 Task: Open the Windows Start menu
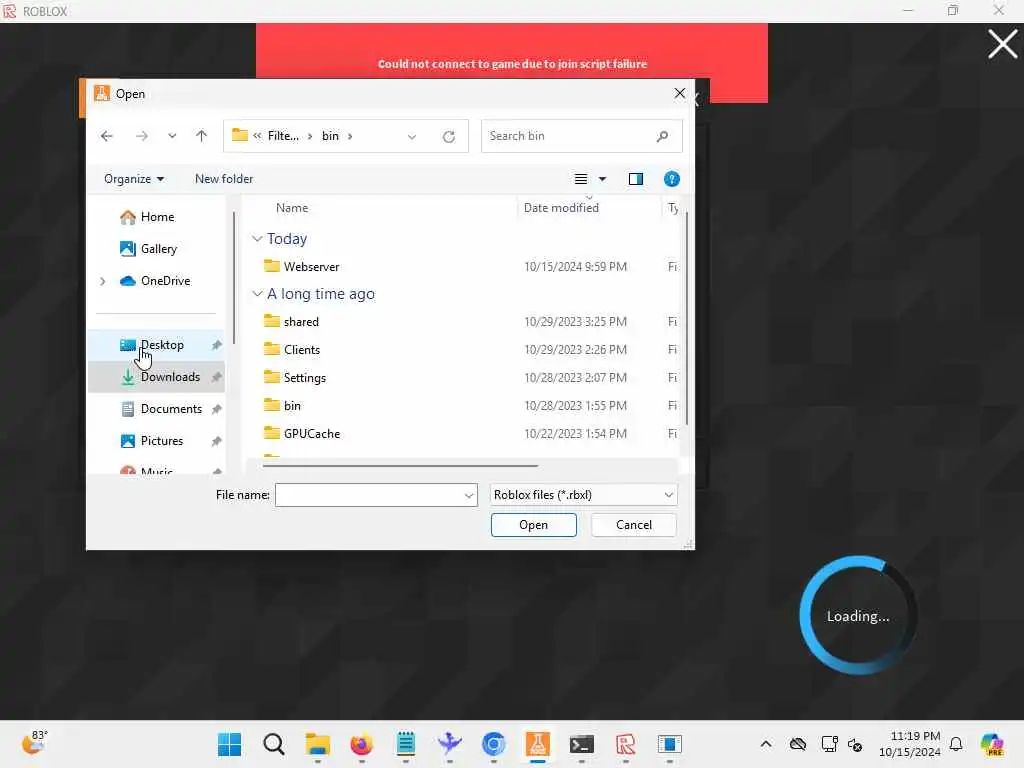(229, 744)
